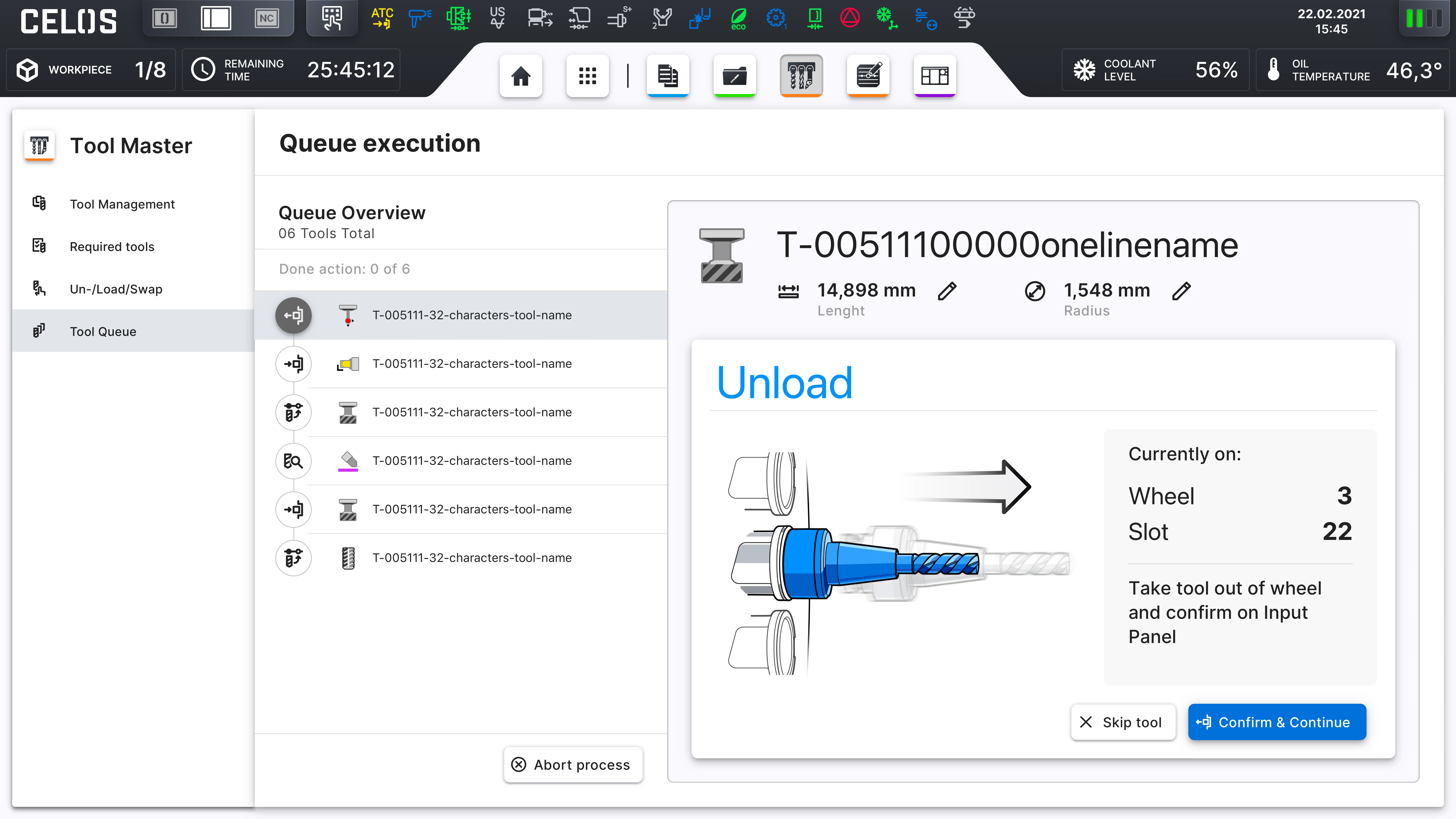Go to the Home screen

pos(520,76)
